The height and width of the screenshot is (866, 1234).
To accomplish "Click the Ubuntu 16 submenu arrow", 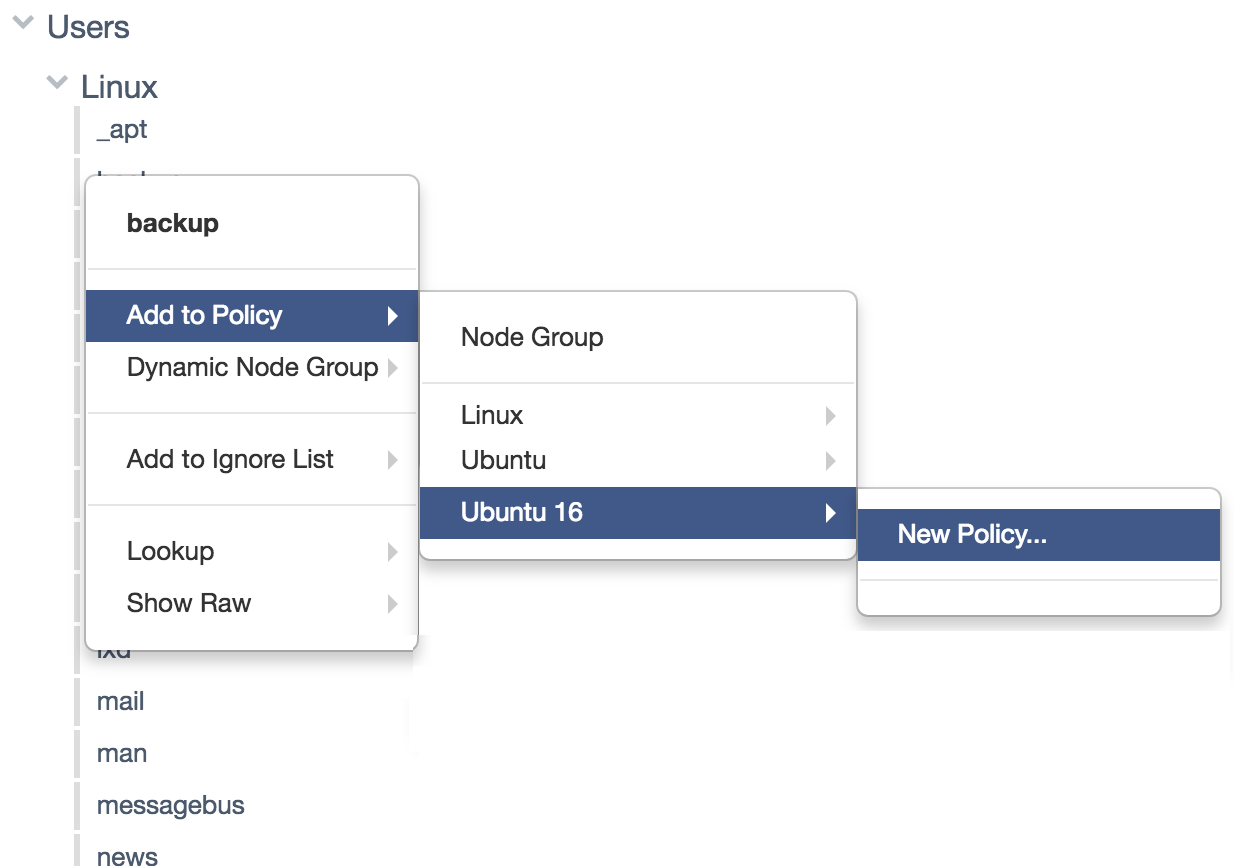I will coord(831,514).
